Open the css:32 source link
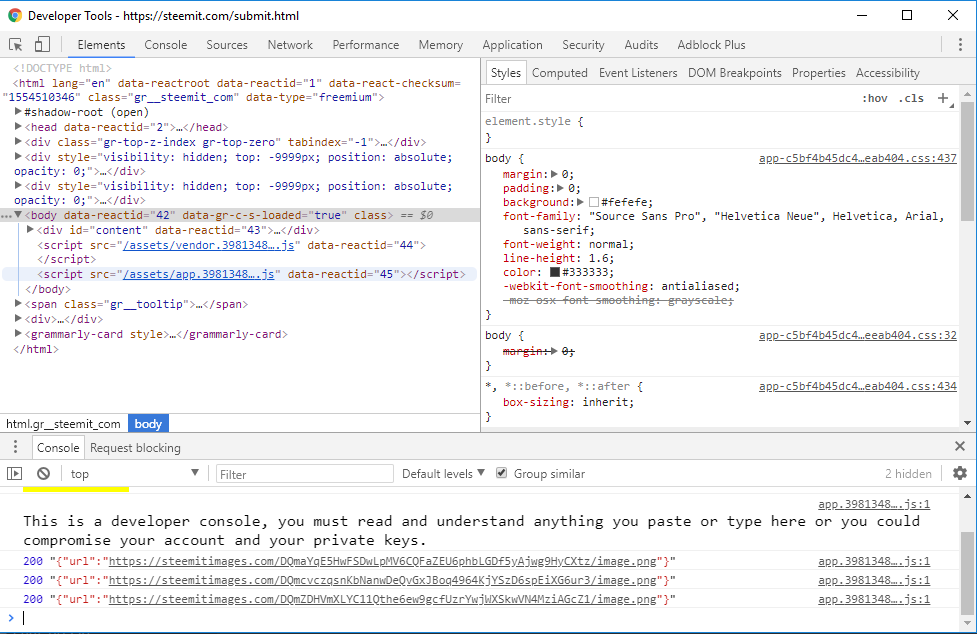Image resolution: width=977 pixels, height=634 pixels. pyautogui.click(x=857, y=335)
